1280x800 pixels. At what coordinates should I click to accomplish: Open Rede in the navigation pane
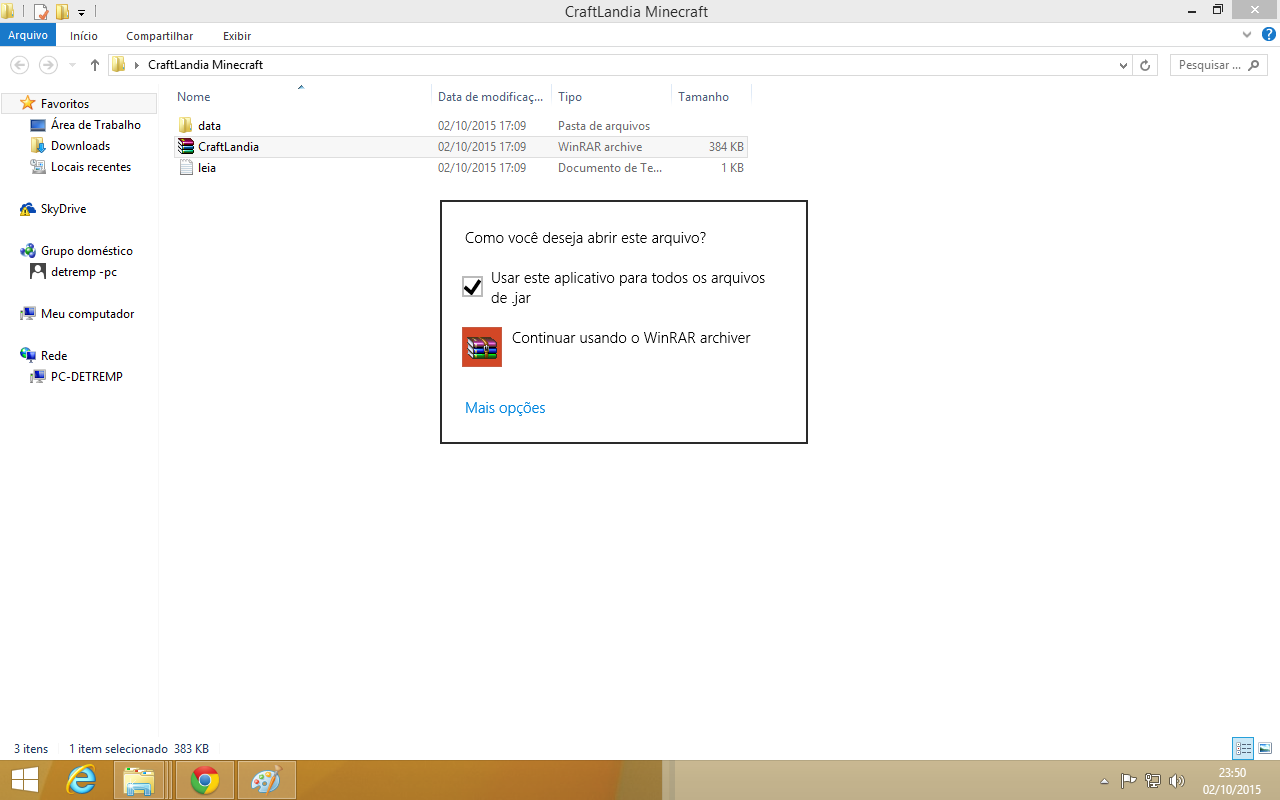[54, 356]
